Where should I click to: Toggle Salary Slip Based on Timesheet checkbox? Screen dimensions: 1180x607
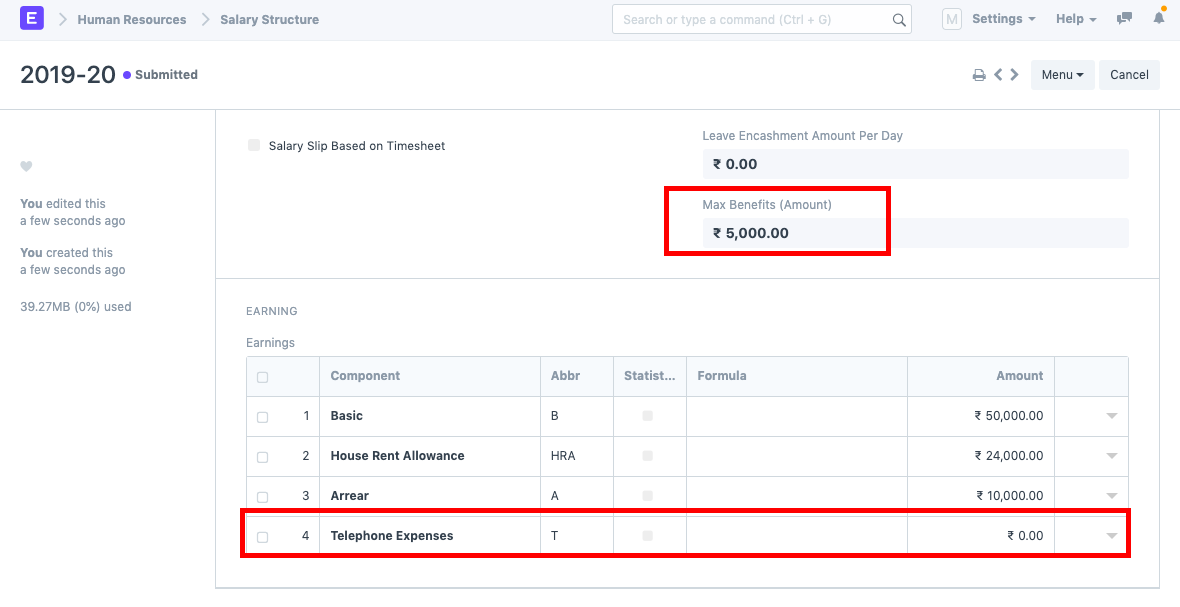click(254, 145)
